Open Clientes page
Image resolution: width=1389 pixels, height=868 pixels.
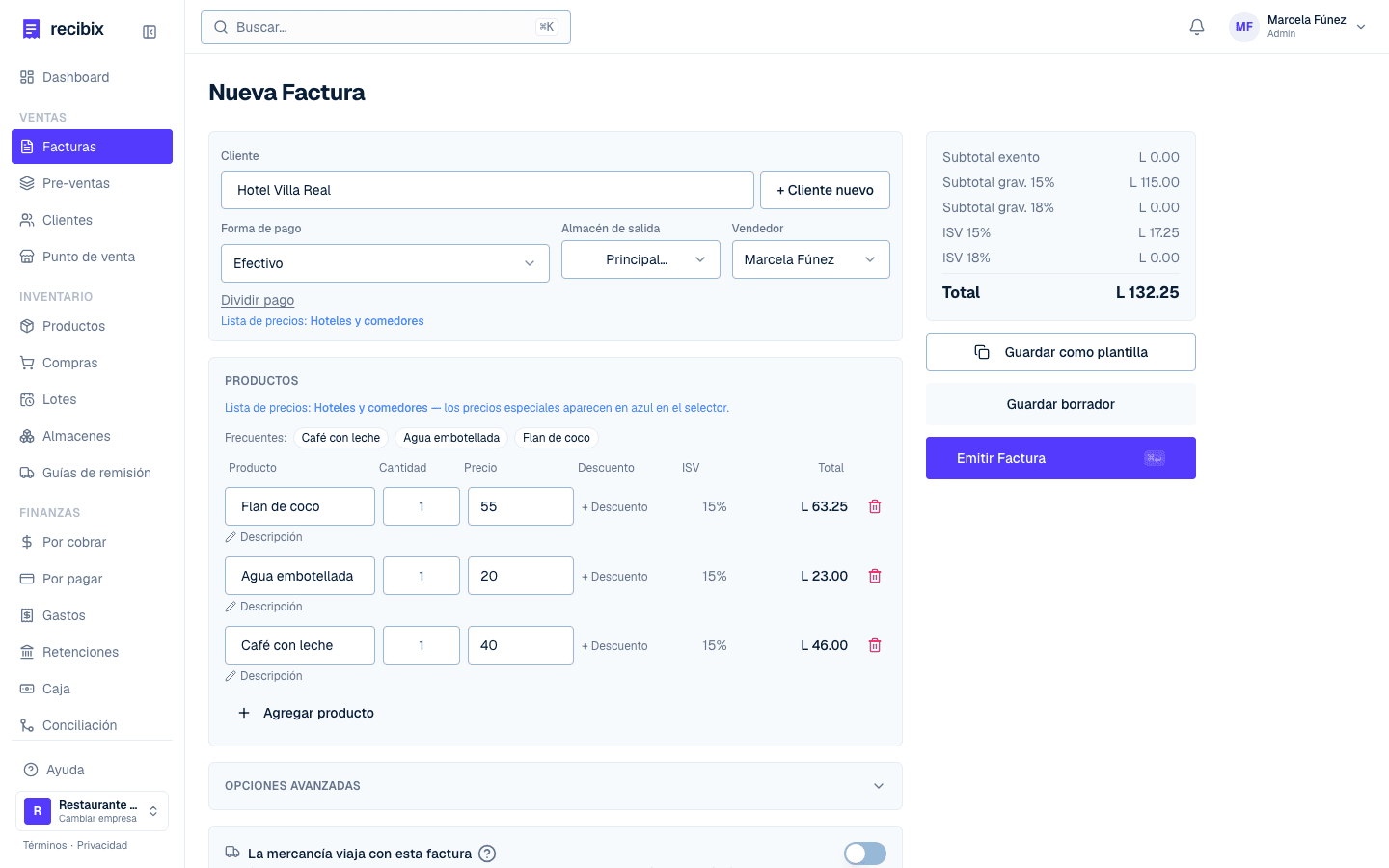tap(92, 220)
